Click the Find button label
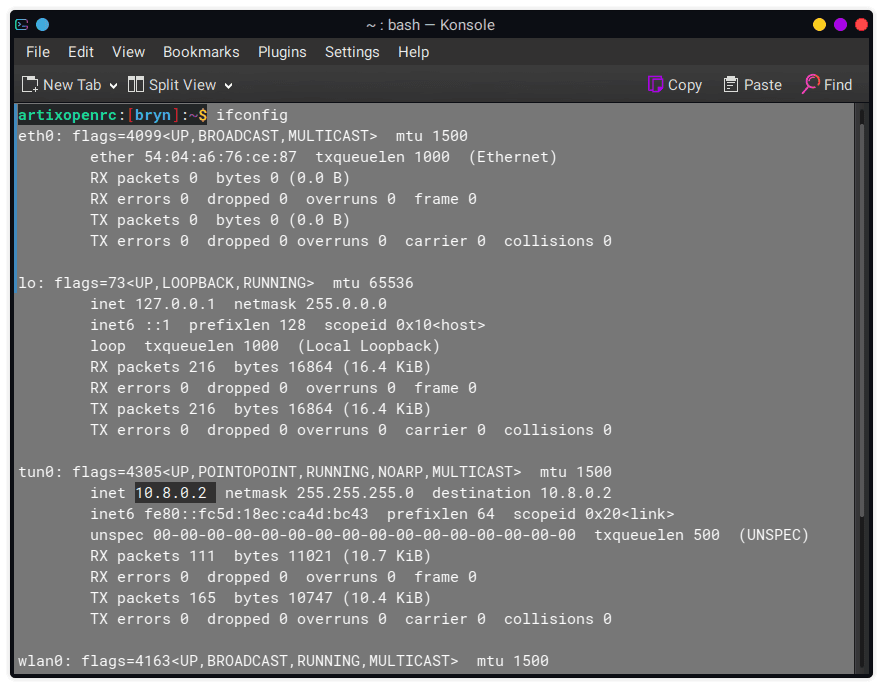 click(x=838, y=85)
